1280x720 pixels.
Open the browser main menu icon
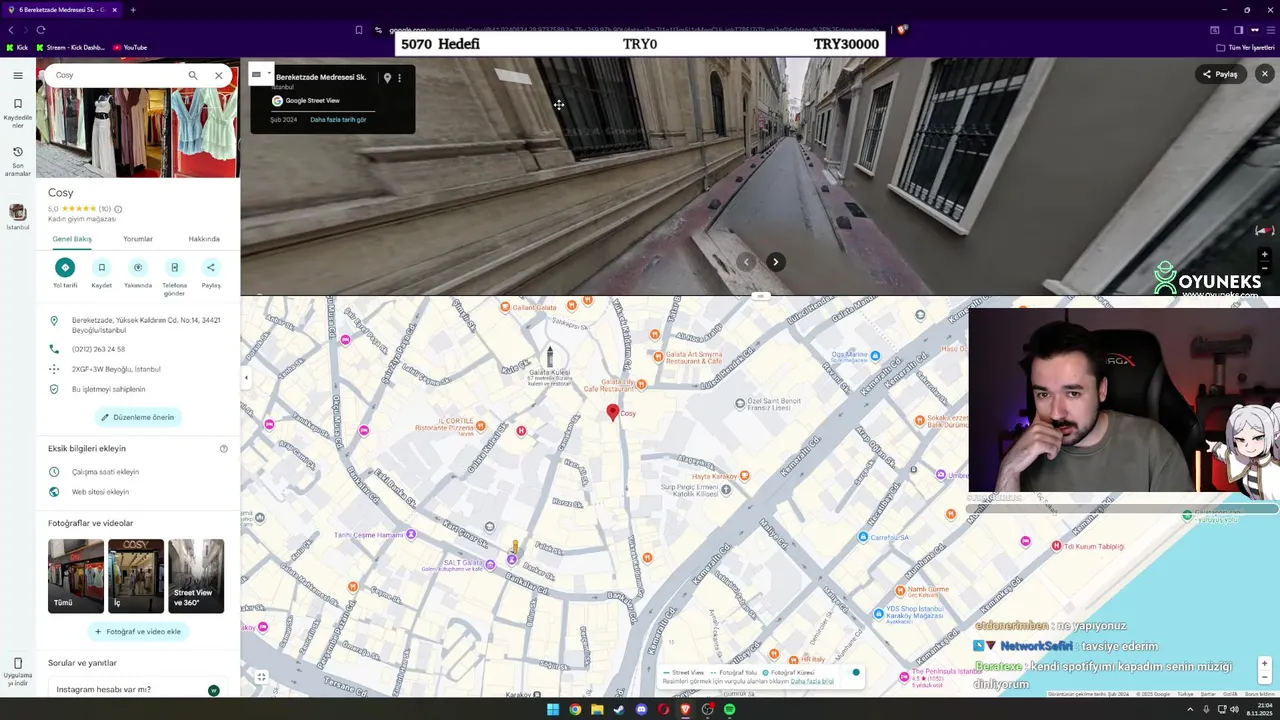pyautogui.click(x=1269, y=30)
